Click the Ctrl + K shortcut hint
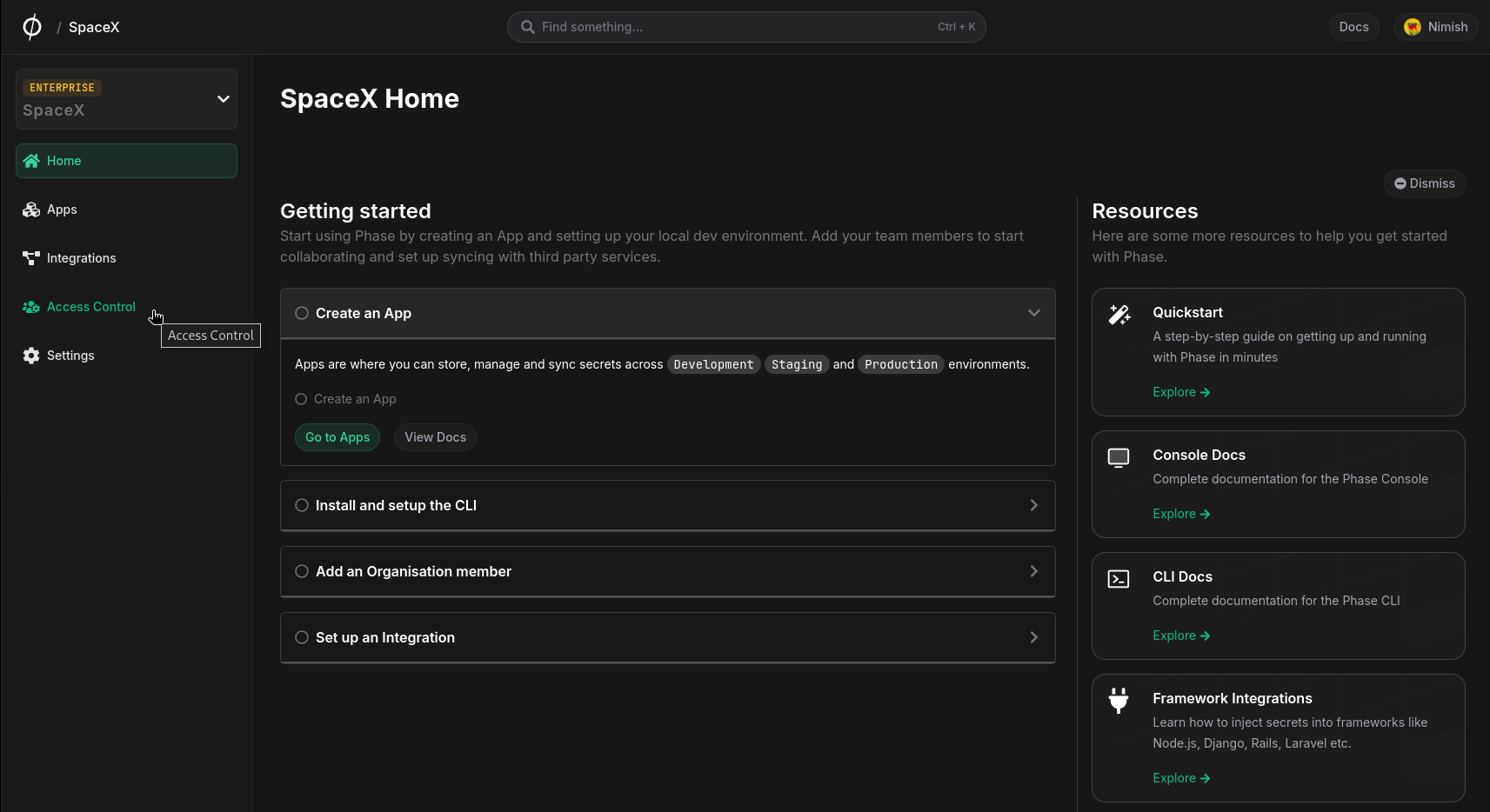 click(x=957, y=27)
